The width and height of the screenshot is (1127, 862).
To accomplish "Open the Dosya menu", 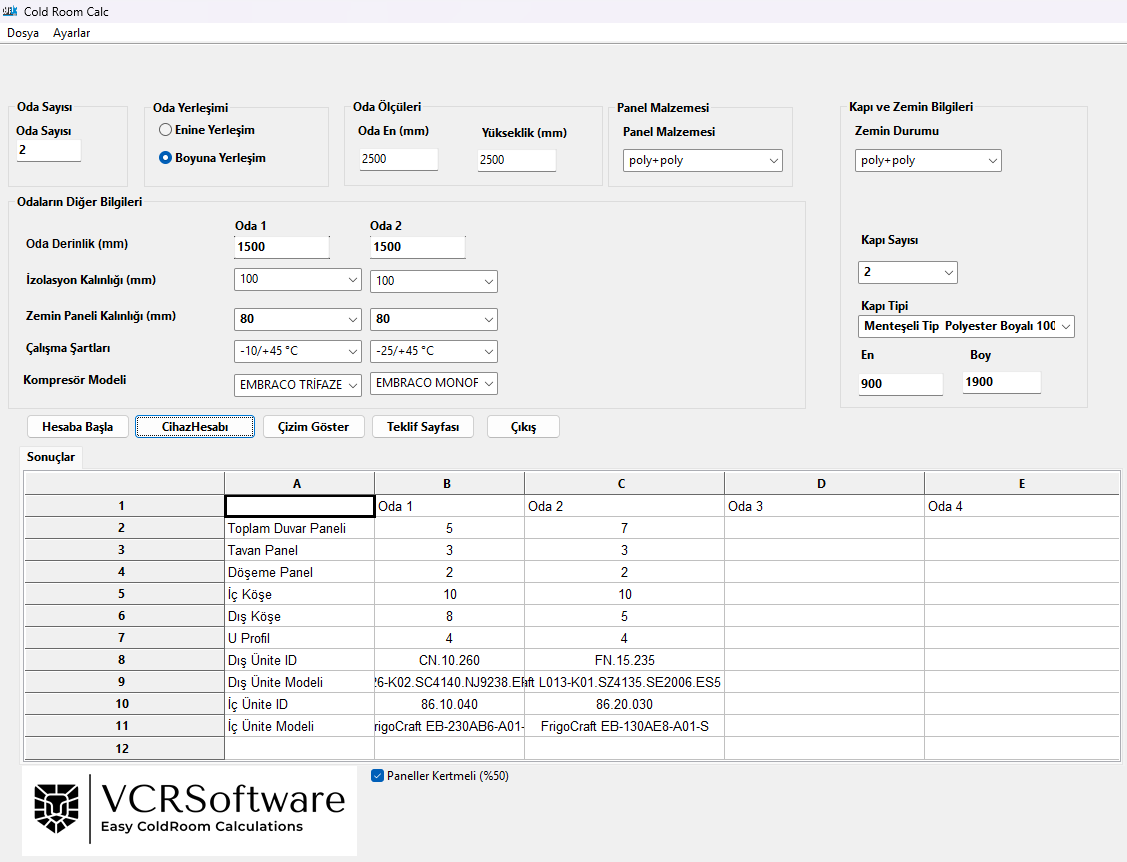I will 23,33.
